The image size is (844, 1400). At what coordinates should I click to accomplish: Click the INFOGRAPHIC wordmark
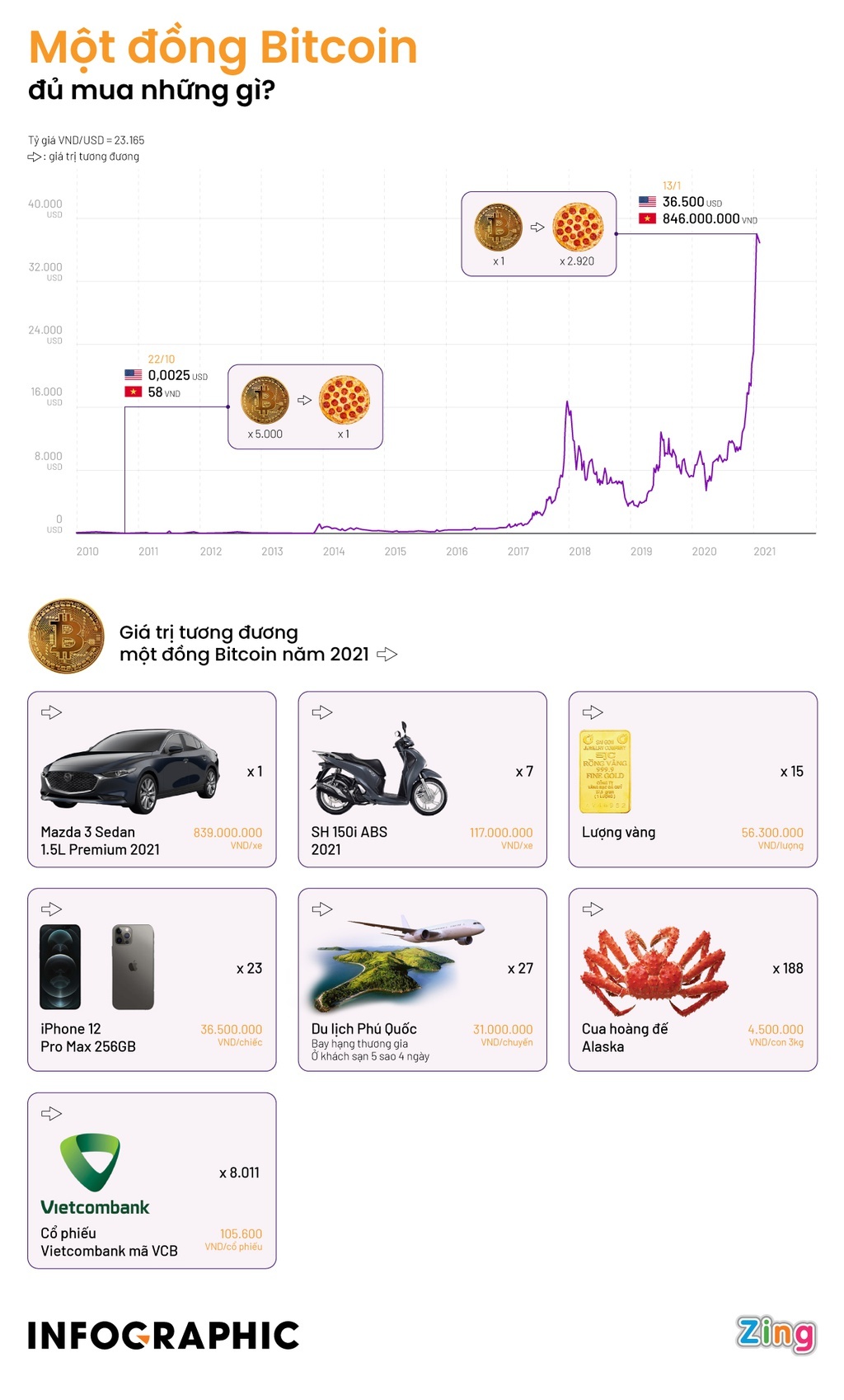(x=163, y=1336)
